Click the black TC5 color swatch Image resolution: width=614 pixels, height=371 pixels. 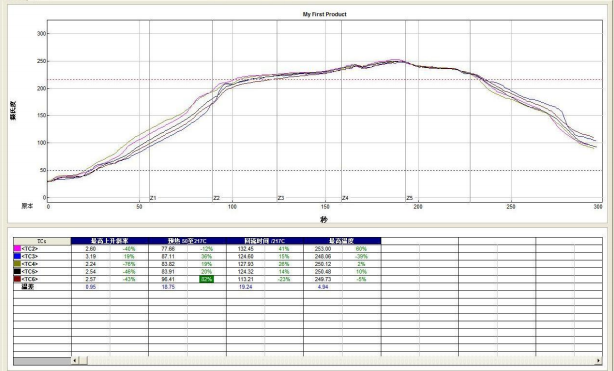click(x=17, y=271)
